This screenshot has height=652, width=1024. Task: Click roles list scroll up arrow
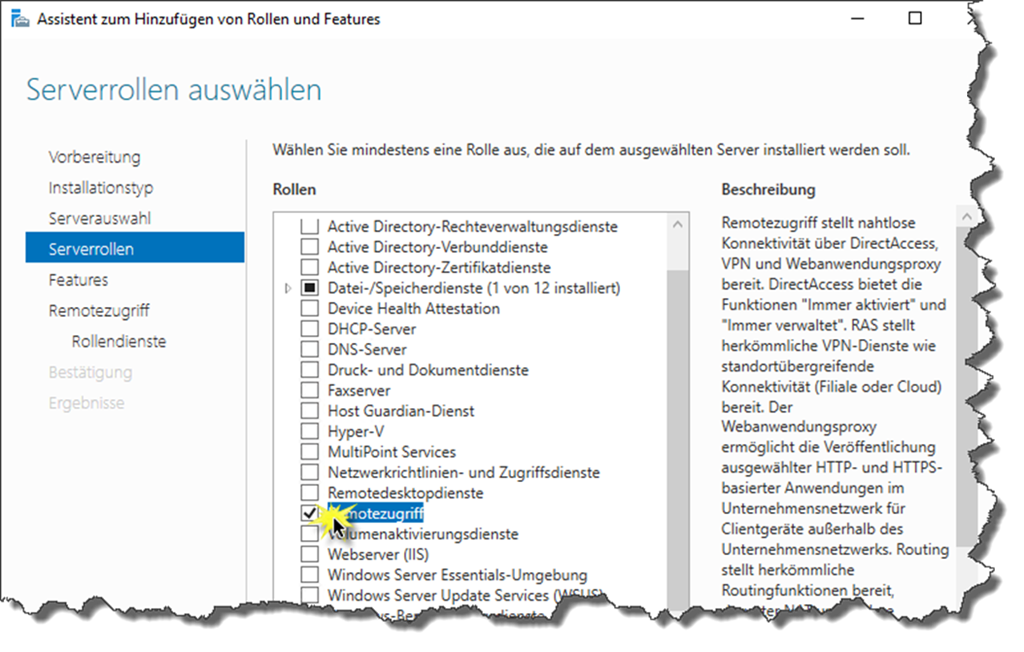click(678, 225)
